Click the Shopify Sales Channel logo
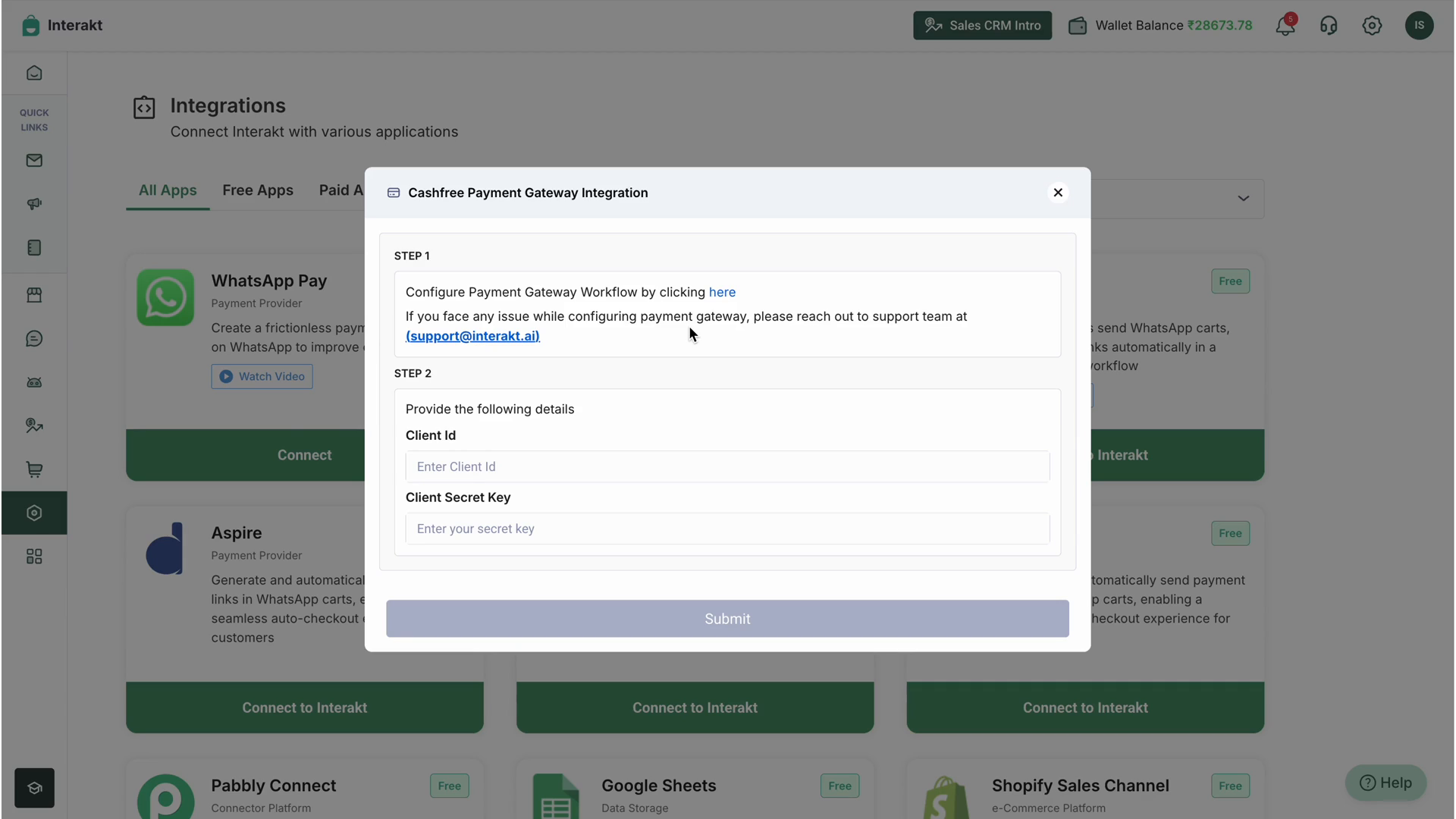The image size is (1456, 819). [946, 797]
